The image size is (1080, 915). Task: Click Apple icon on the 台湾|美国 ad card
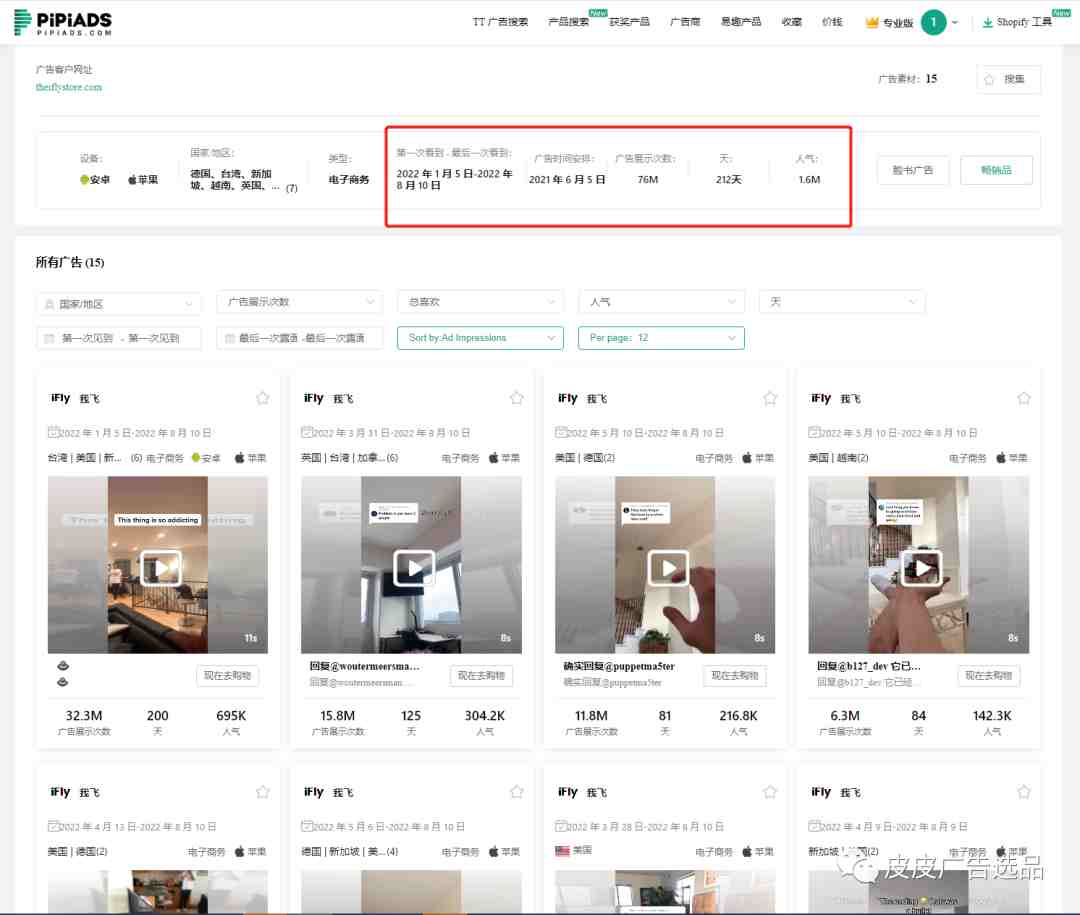(240, 458)
